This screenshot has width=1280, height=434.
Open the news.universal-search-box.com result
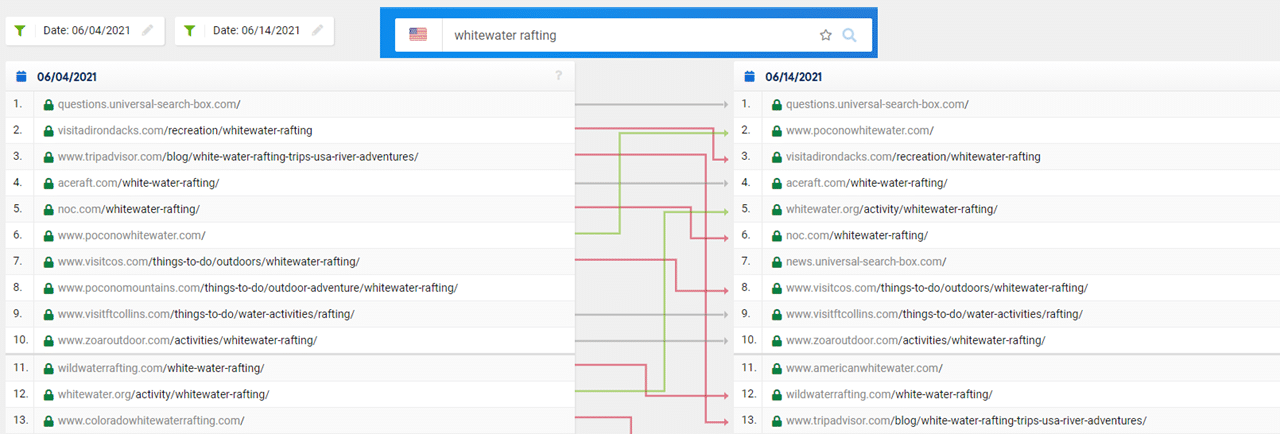pyautogui.click(x=865, y=261)
